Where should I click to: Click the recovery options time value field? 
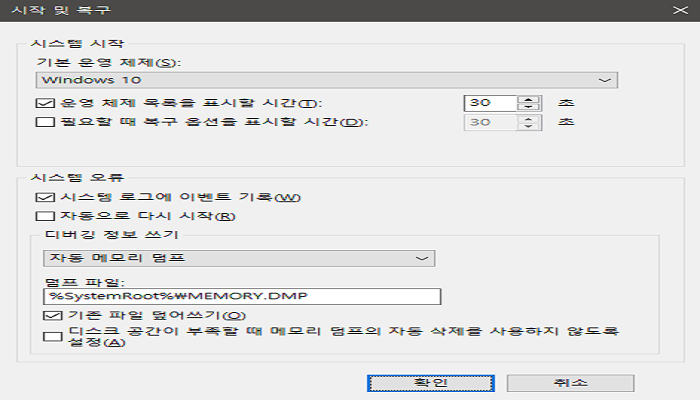click(x=490, y=123)
